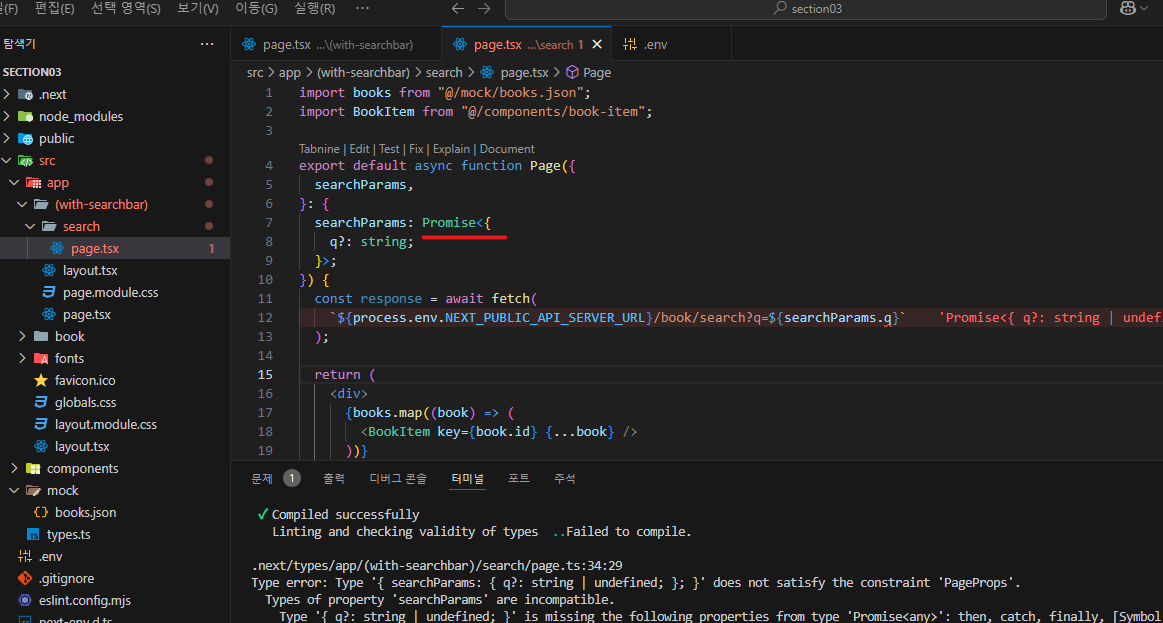Go back using the left arrow in title bar
This screenshot has width=1163, height=623.
pos(458,9)
